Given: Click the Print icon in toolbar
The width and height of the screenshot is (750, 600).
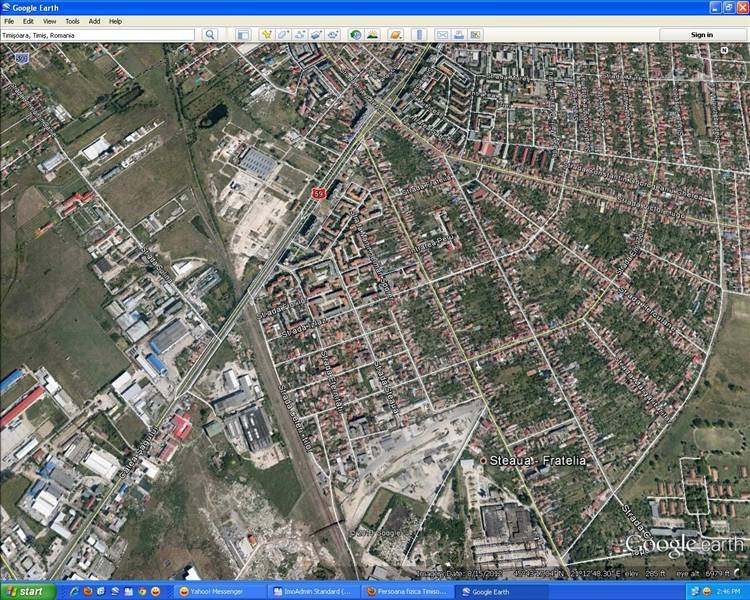Looking at the screenshot, I should pyautogui.click(x=458, y=35).
